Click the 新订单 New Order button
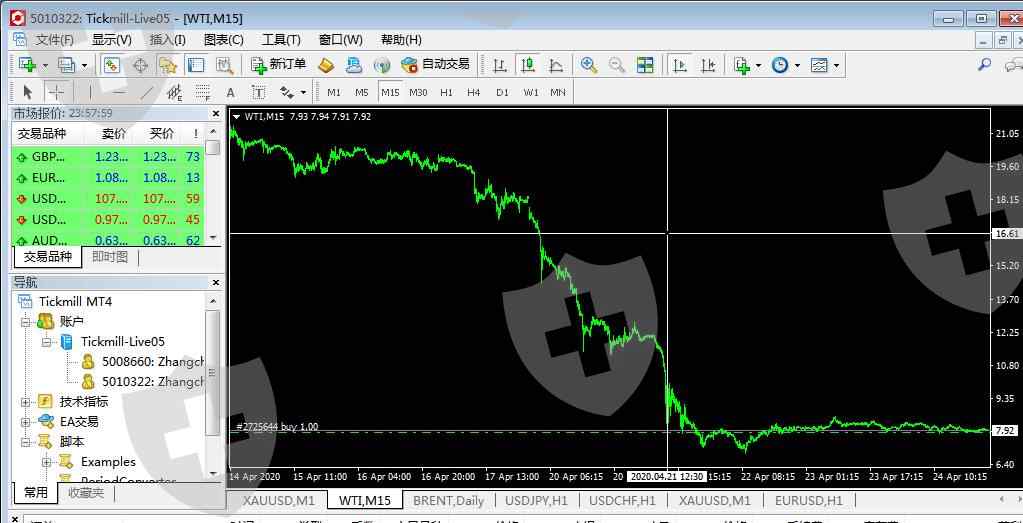The width and height of the screenshot is (1023, 523). [x=279, y=65]
